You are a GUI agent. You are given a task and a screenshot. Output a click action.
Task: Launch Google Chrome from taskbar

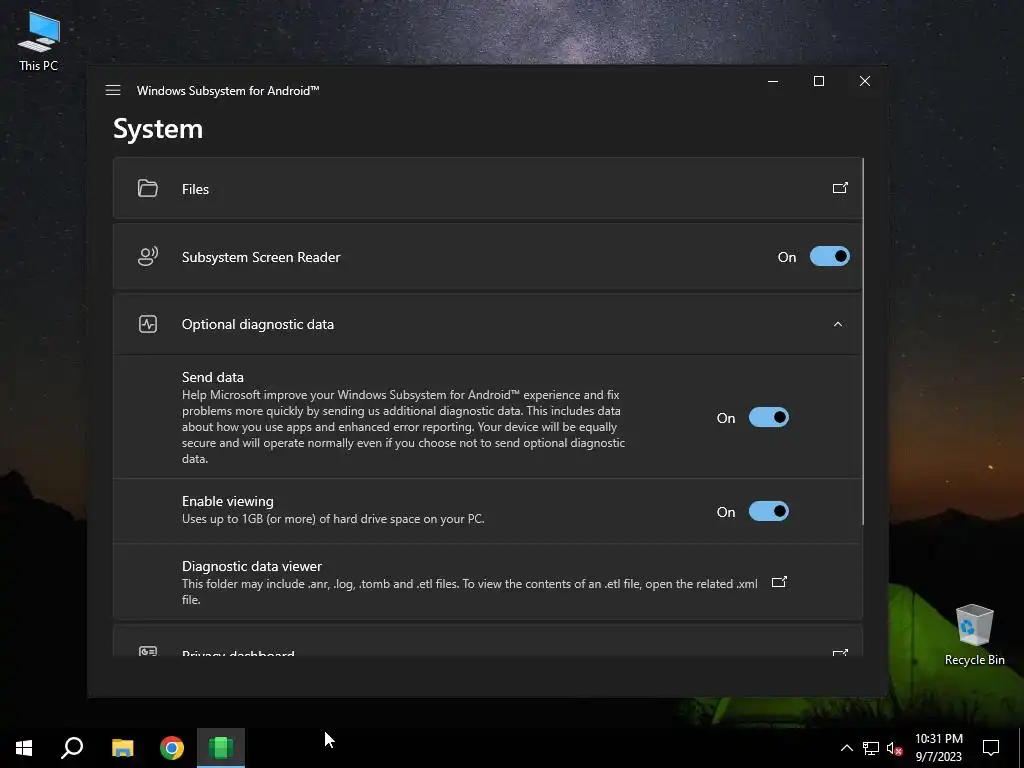(172, 748)
